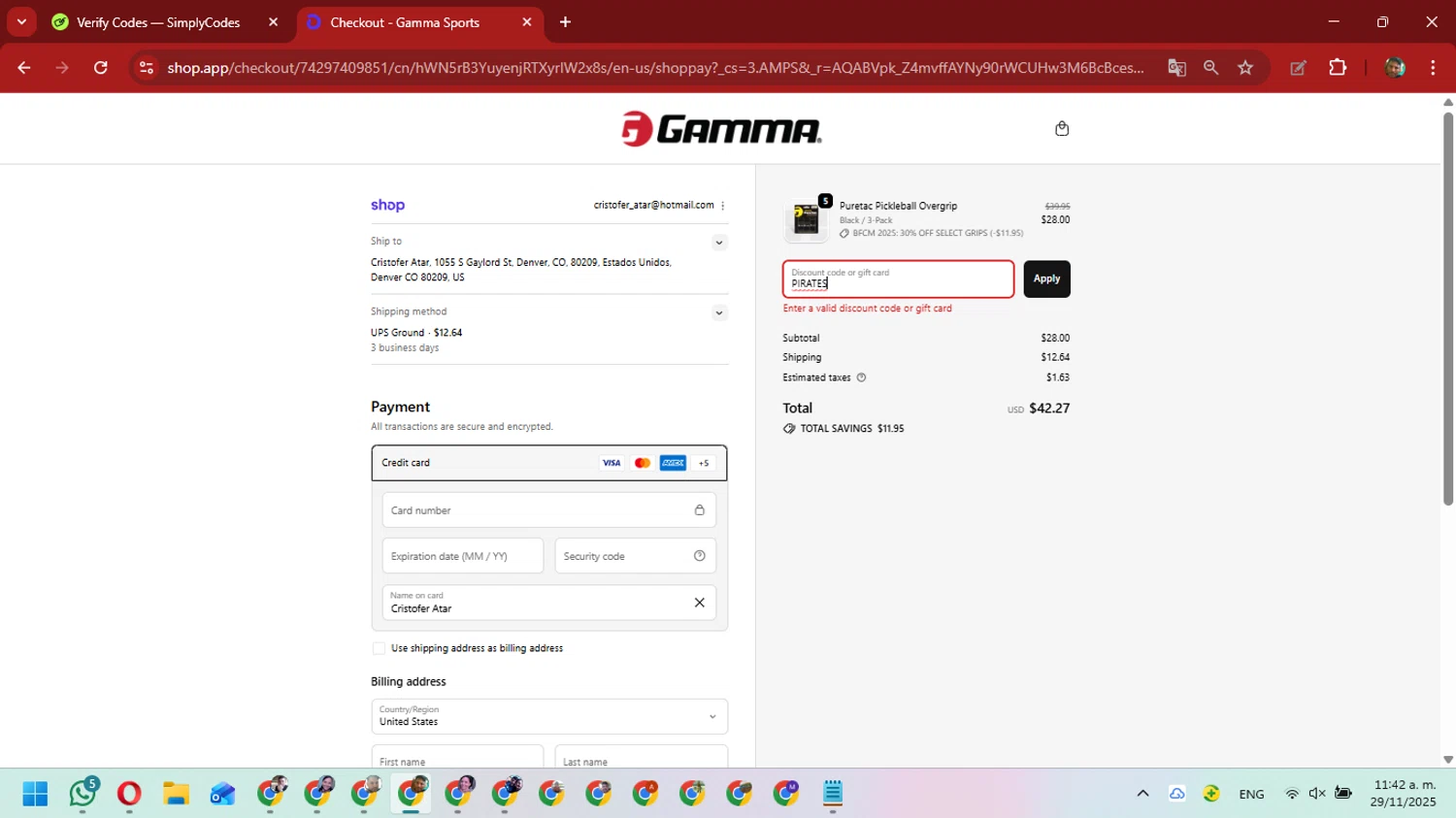Click the Visa card icon
This screenshot has height=818, width=1456.
612,463
